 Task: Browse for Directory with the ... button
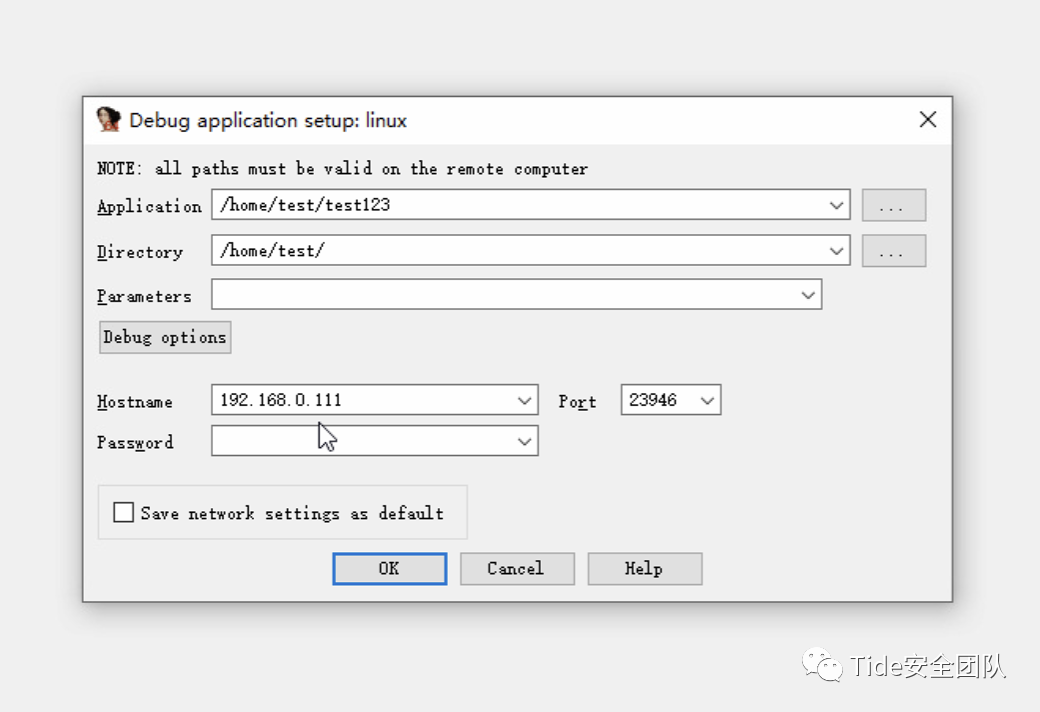pos(893,251)
